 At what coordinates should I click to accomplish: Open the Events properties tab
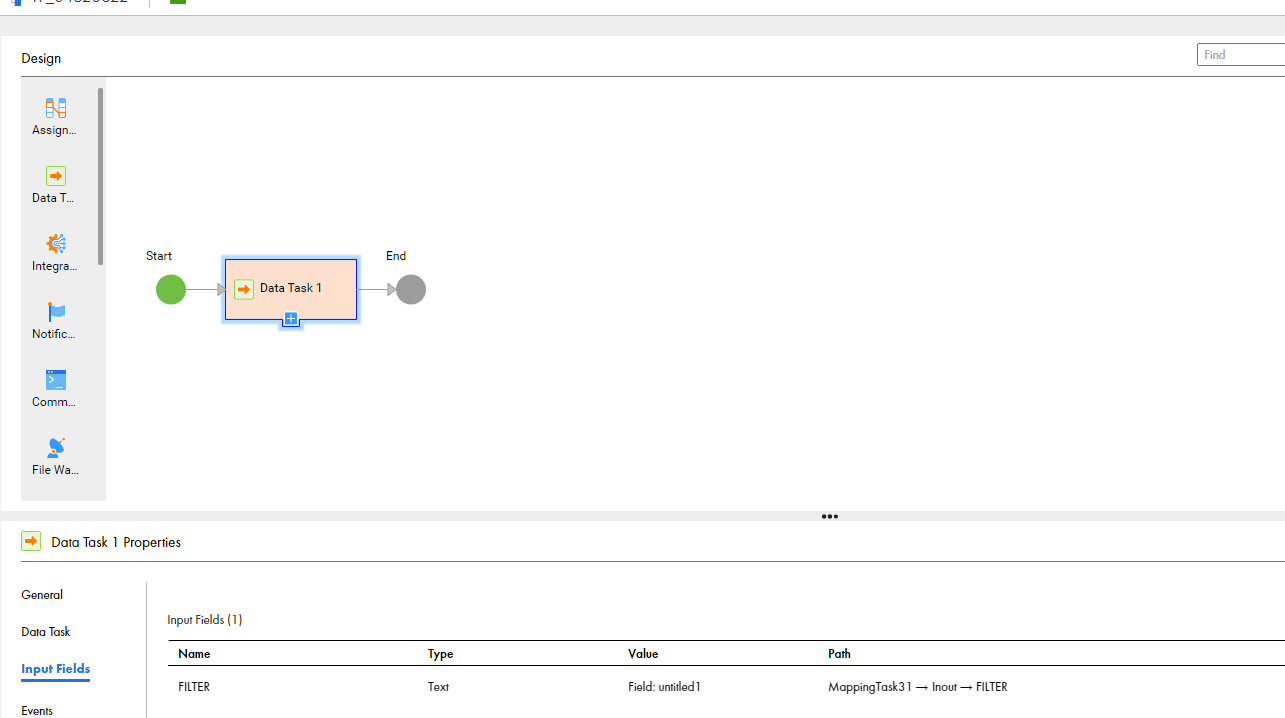pyautogui.click(x=37, y=711)
